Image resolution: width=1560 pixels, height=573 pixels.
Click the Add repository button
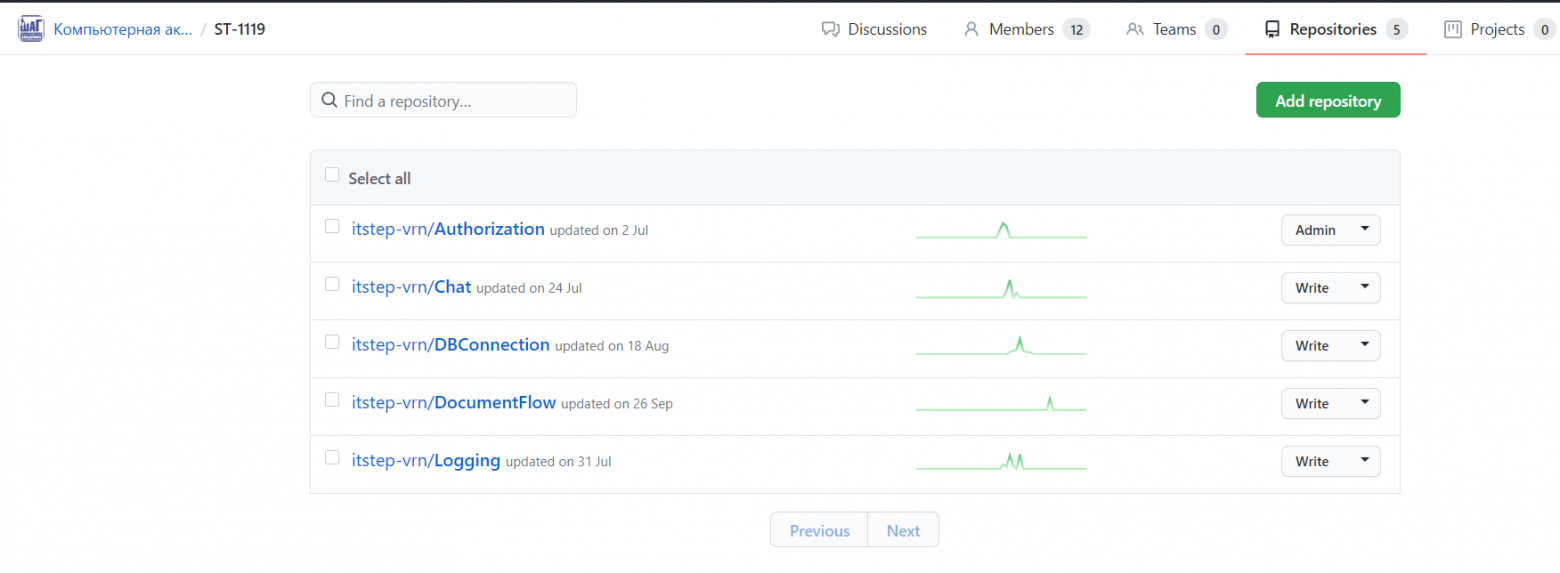(x=1328, y=100)
